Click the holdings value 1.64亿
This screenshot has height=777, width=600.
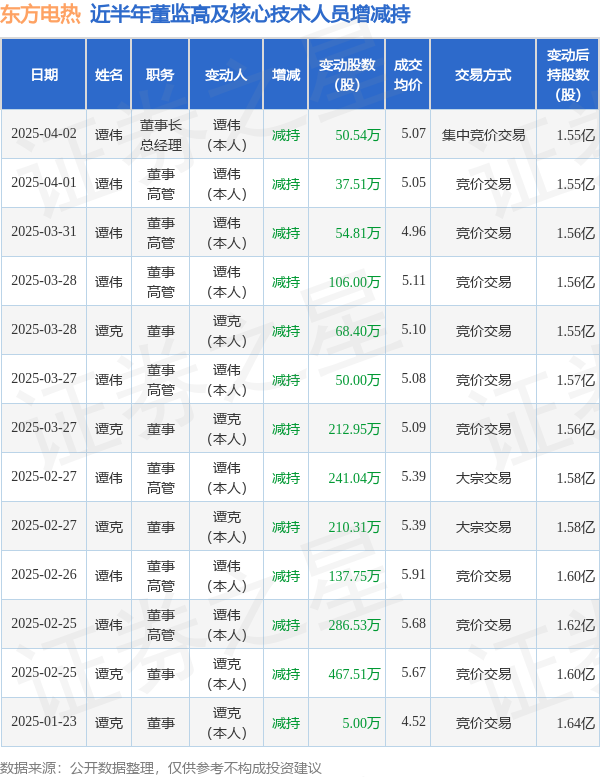pos(575,723)
